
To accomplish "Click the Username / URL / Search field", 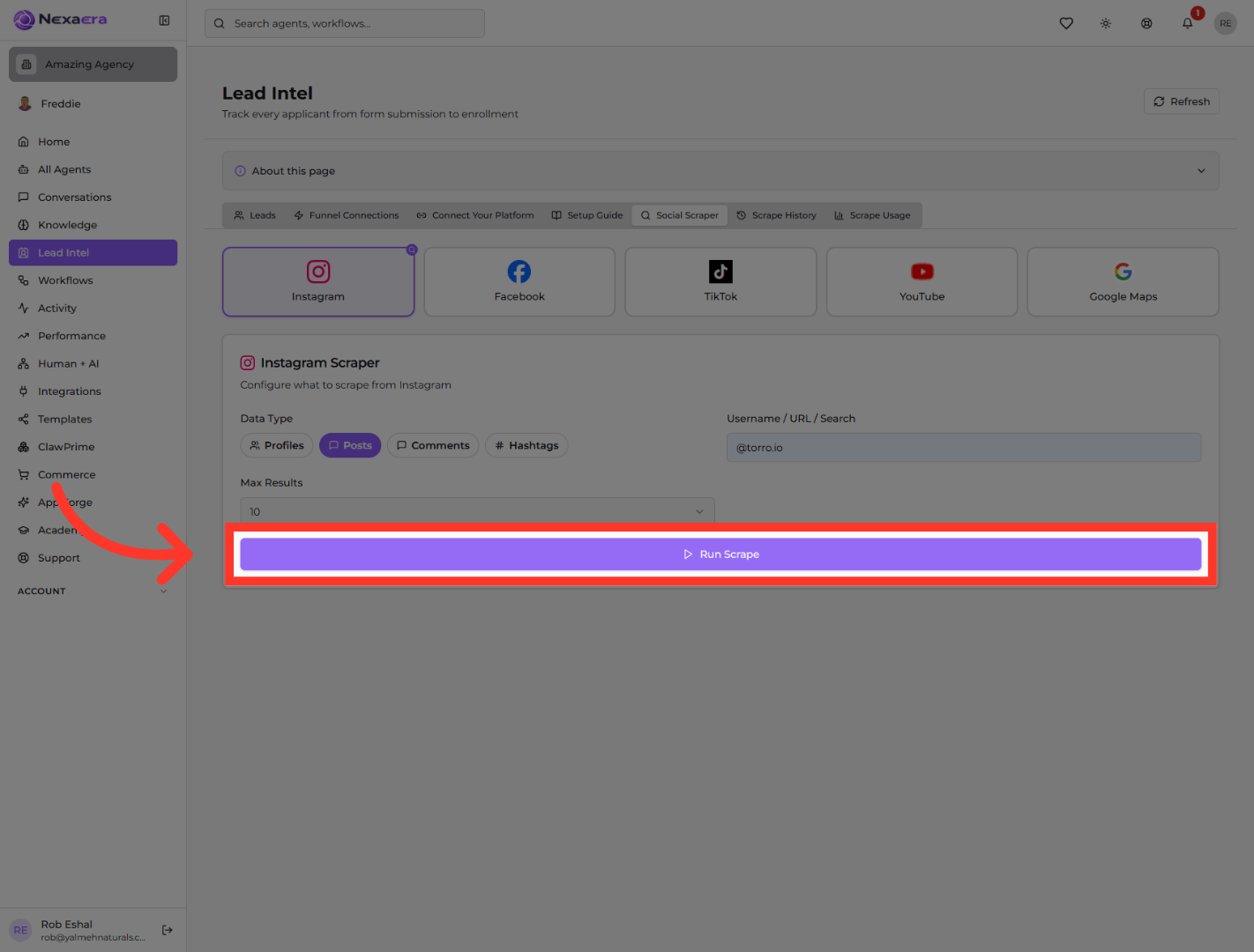I will coord(964,448).
